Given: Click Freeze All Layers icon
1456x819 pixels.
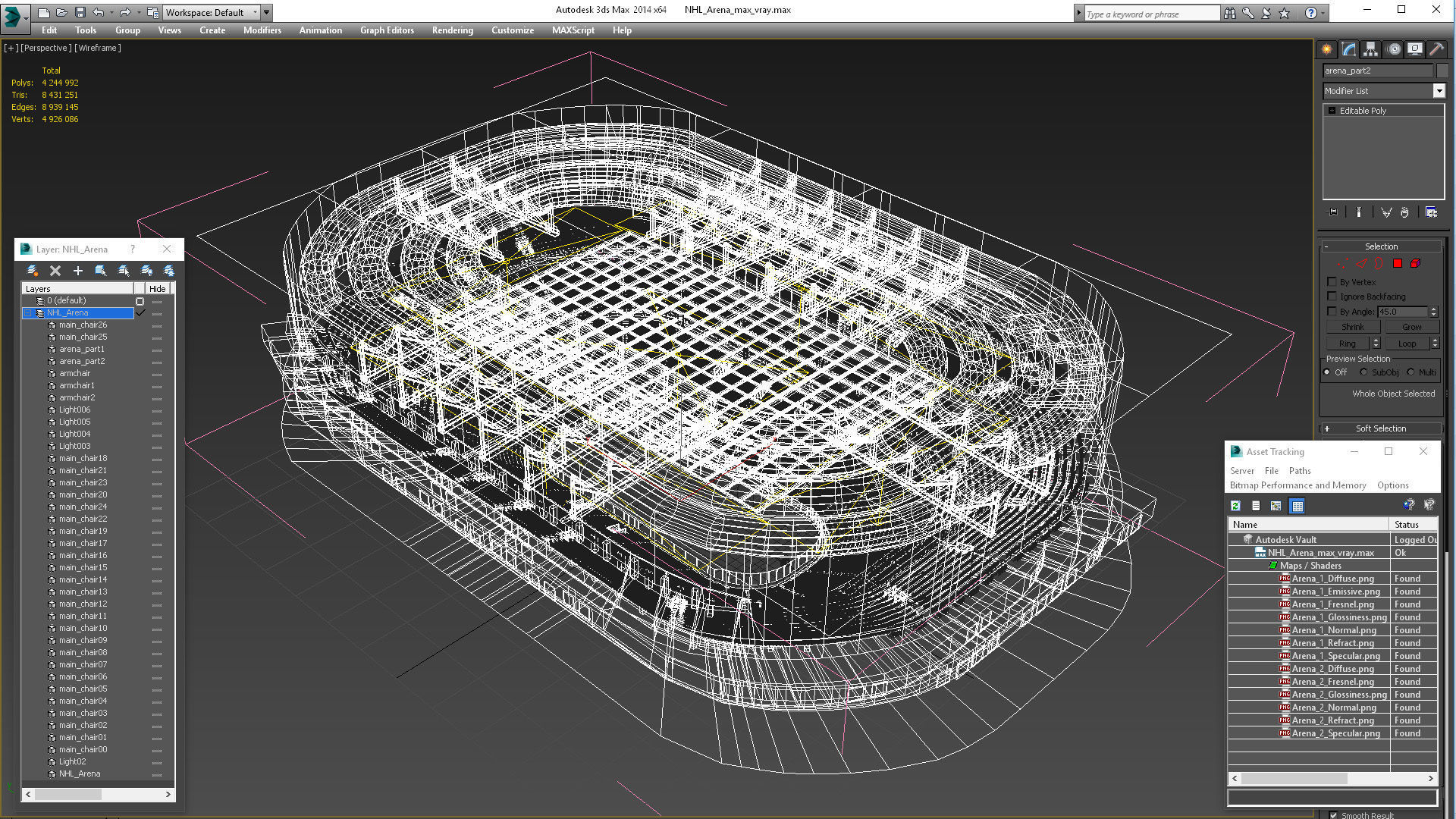Looking at the screenshot, I should 168,271.
